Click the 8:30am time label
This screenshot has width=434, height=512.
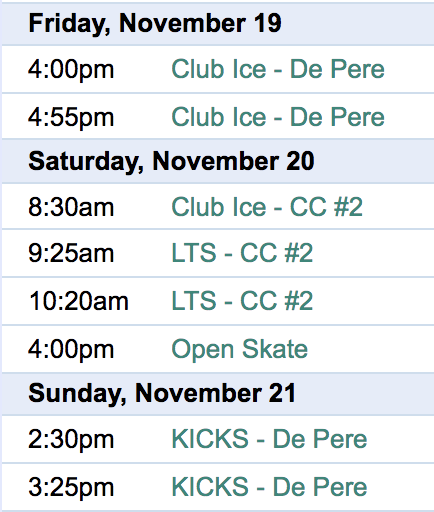point(71,207)
